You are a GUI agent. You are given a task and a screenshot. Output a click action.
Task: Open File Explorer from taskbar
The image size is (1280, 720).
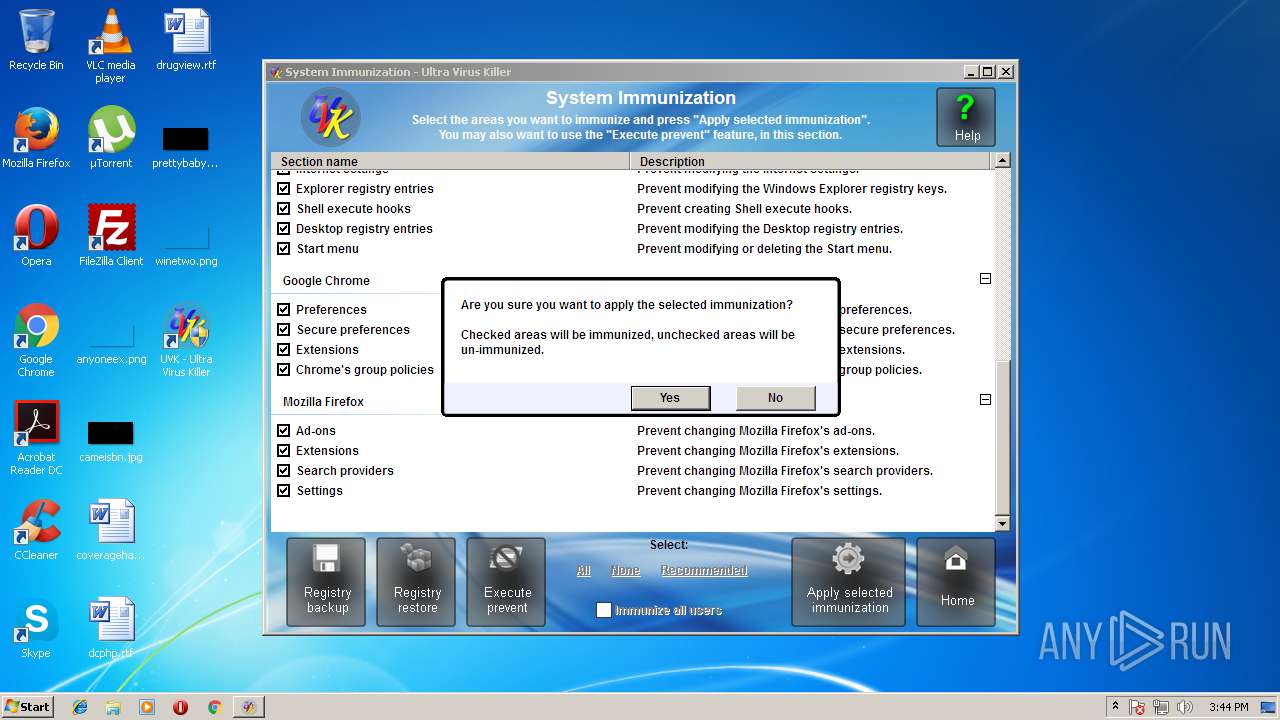tap(113, 707)
